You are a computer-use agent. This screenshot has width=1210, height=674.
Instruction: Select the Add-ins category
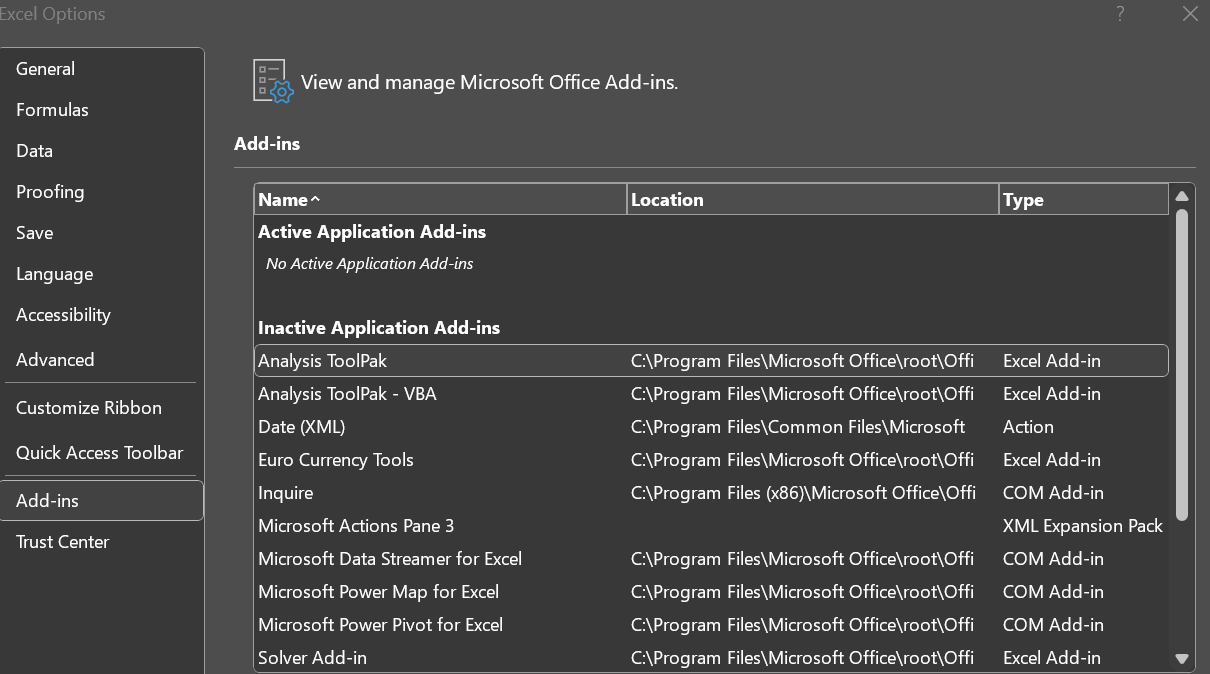(x=101, y=501)
